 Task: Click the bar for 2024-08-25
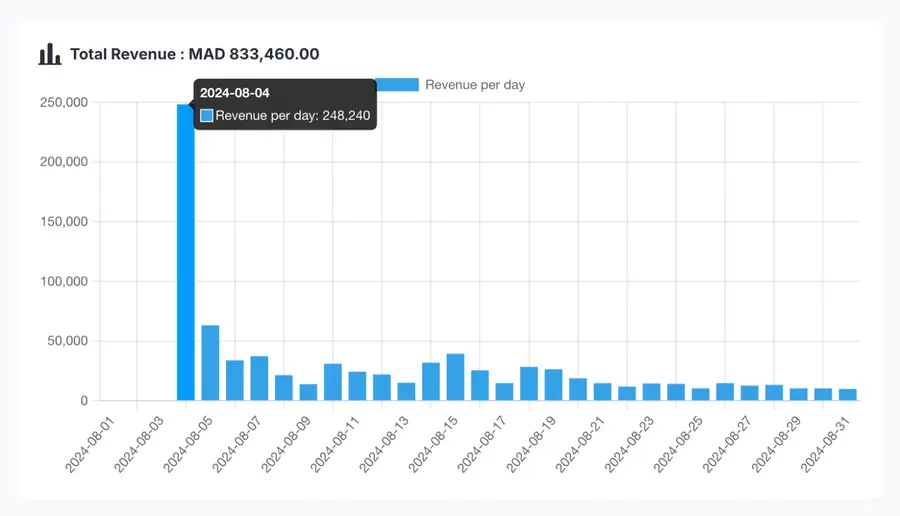point(700,394)
